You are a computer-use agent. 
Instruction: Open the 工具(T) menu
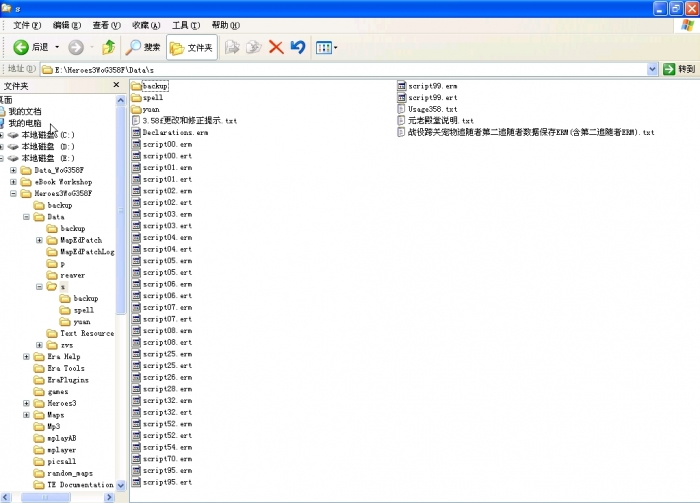point(185,24)
